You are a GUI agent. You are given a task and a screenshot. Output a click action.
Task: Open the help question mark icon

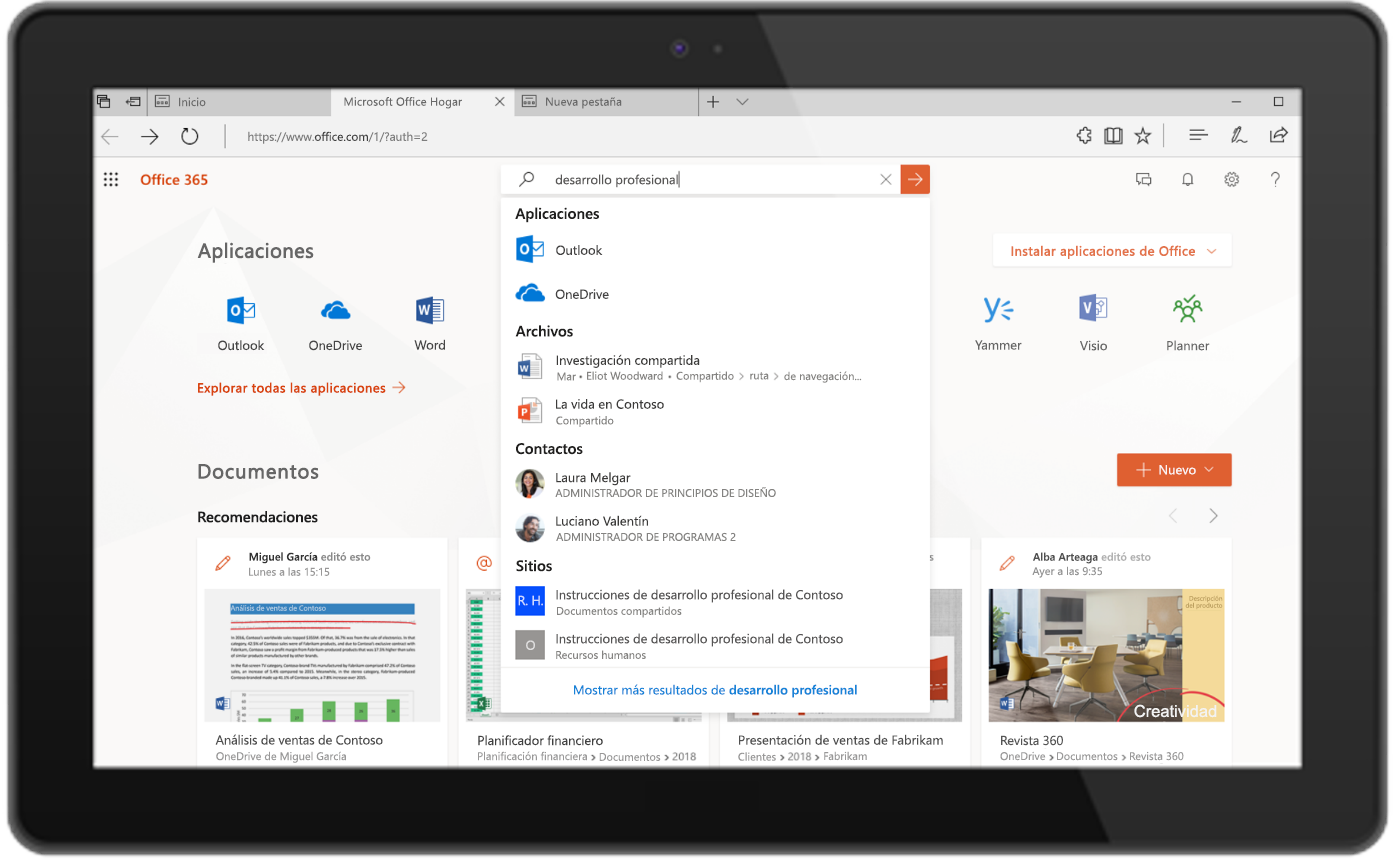coord(1275,180)
